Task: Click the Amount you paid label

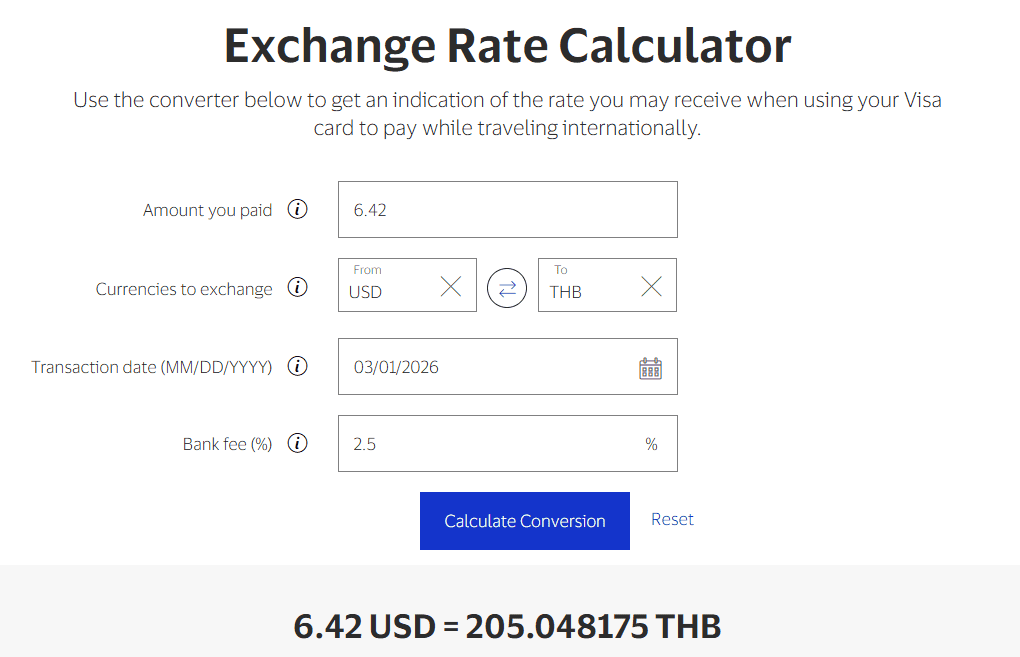Action: (x=207, y=210)
